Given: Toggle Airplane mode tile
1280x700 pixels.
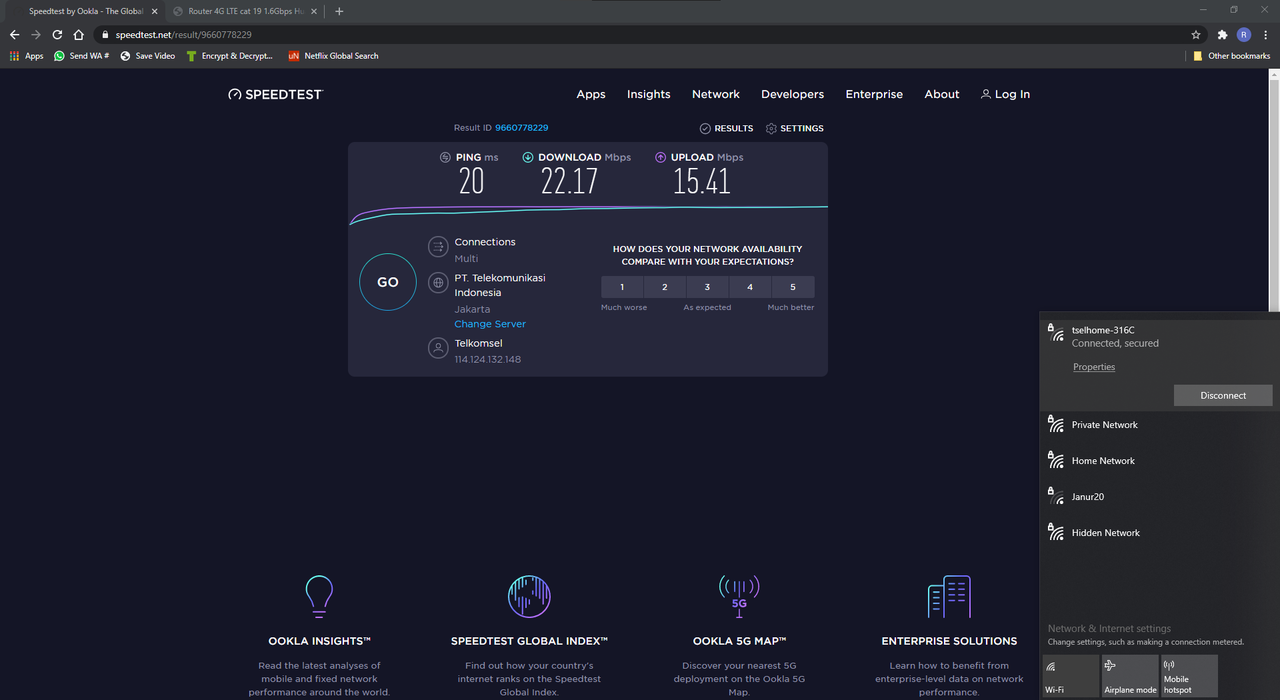Looking at the screenshot, I should [x=1129, y=676].
